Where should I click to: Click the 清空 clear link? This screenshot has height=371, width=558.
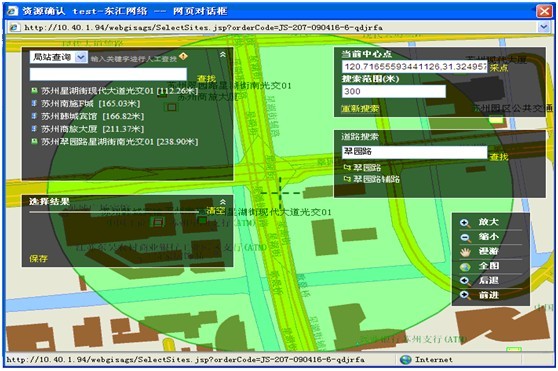coord(216,211)
